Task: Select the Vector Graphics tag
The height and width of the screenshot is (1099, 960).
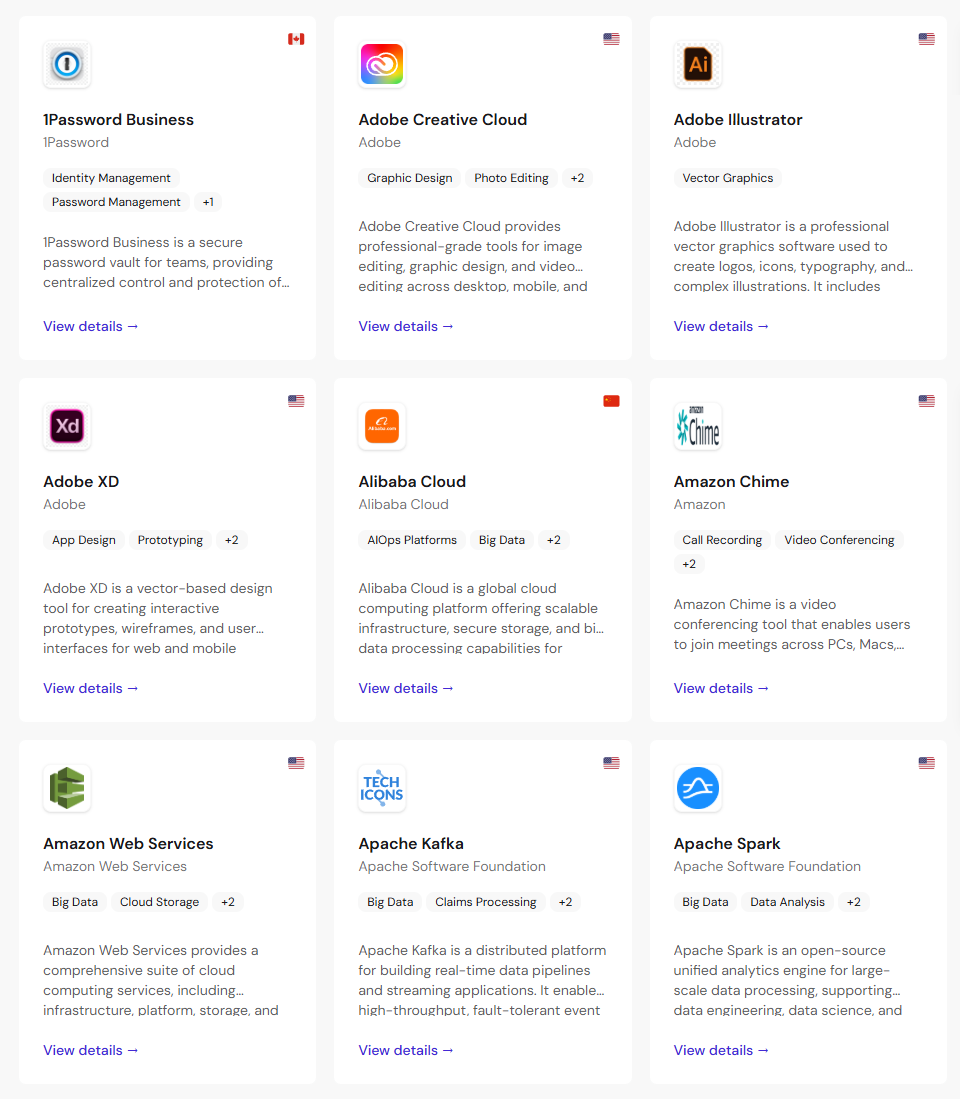Action: tap(728, 178)
